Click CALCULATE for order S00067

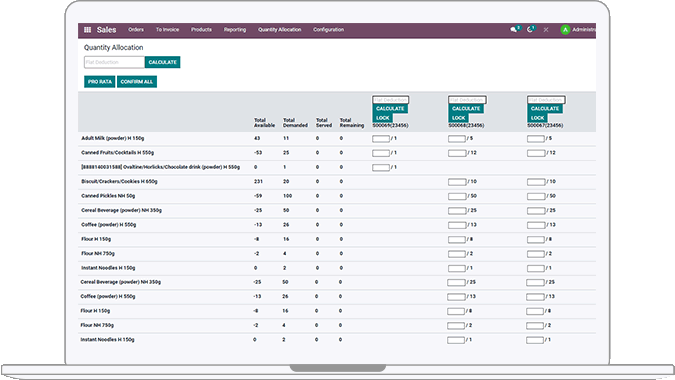click(x=545, y=108)
